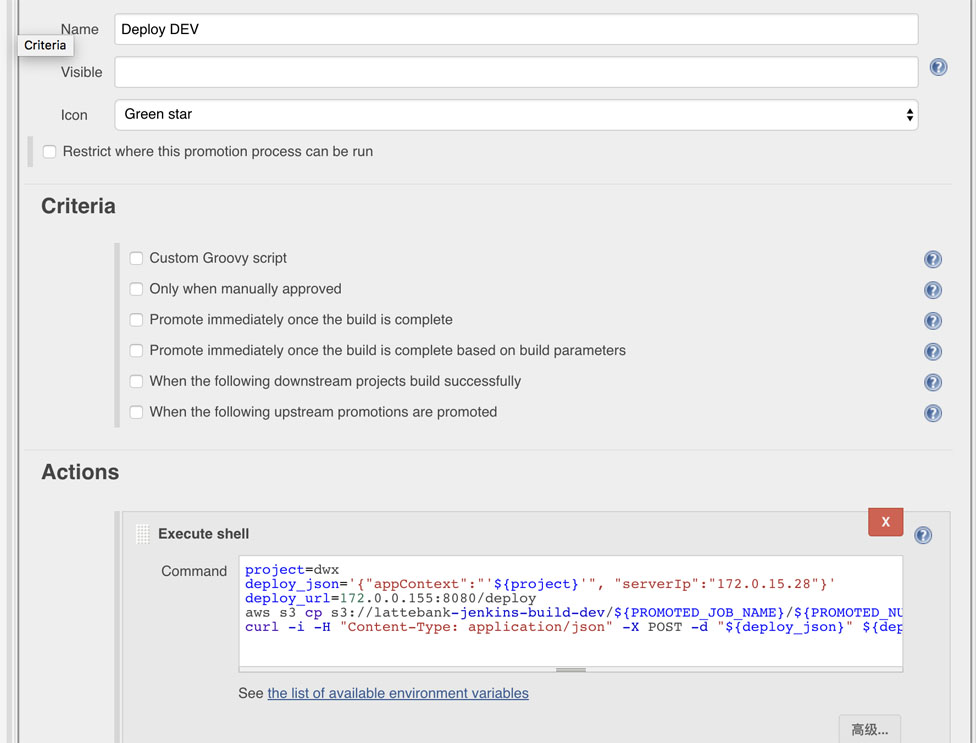Focus the empty Visible text field
The height and width of the screenshot is (743, 976).
click(516, 72)
